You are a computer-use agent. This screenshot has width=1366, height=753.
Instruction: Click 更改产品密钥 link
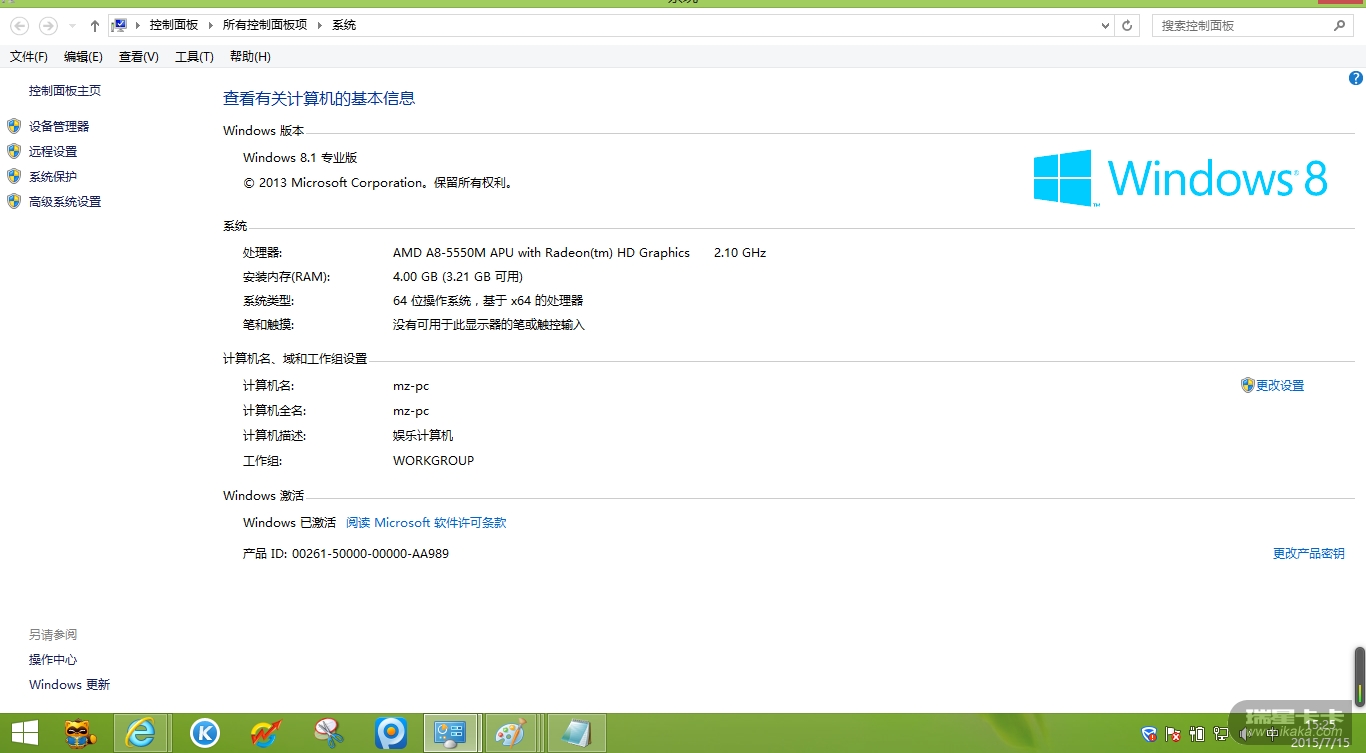(1308, 554)
